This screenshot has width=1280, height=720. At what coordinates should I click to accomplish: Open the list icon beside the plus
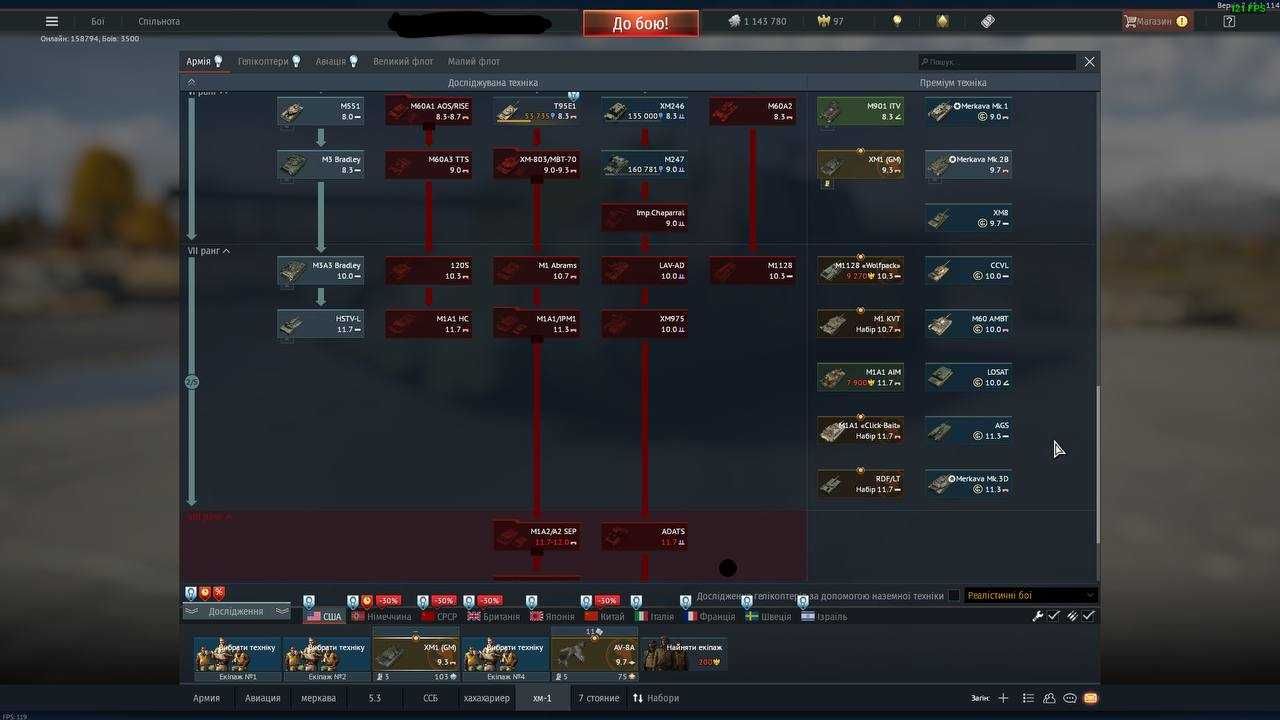(x=1027, y=698)
